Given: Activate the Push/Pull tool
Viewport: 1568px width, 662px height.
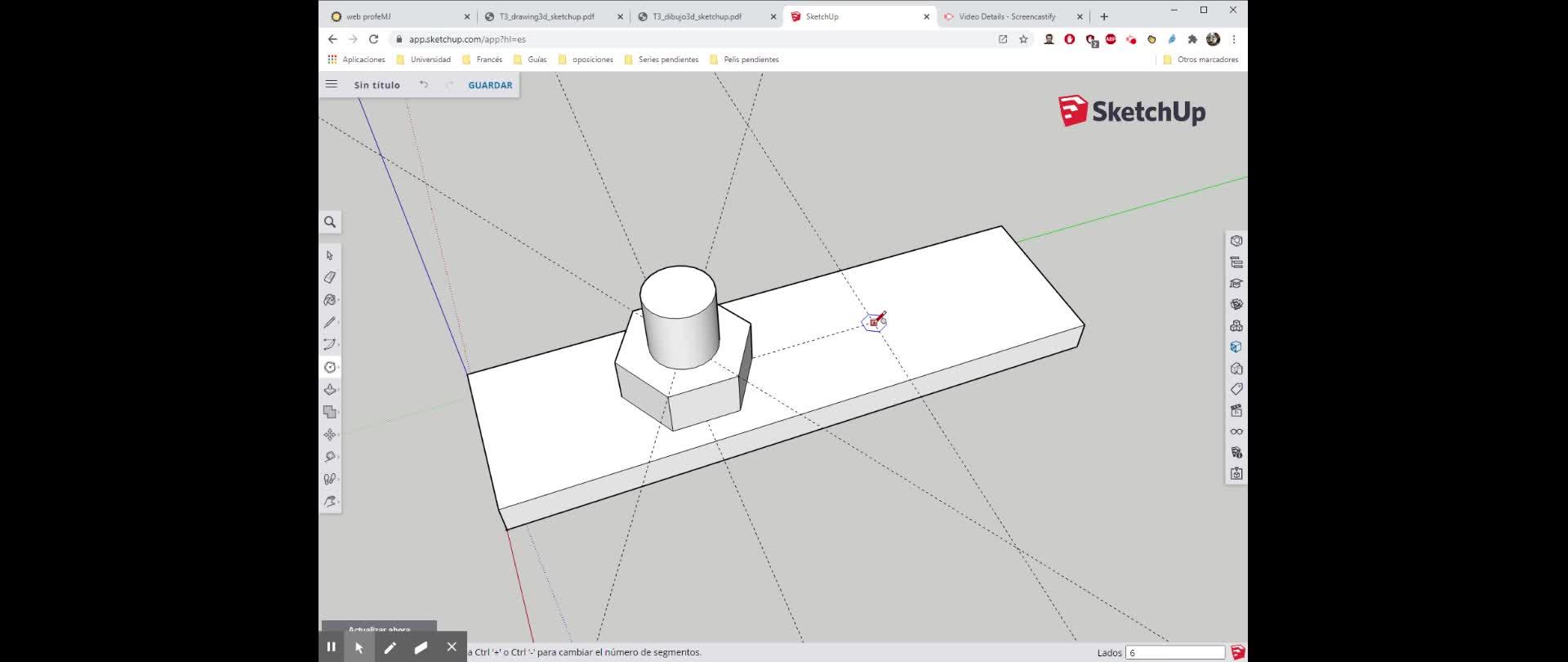Looking at the screenshot, I should 330,390.
